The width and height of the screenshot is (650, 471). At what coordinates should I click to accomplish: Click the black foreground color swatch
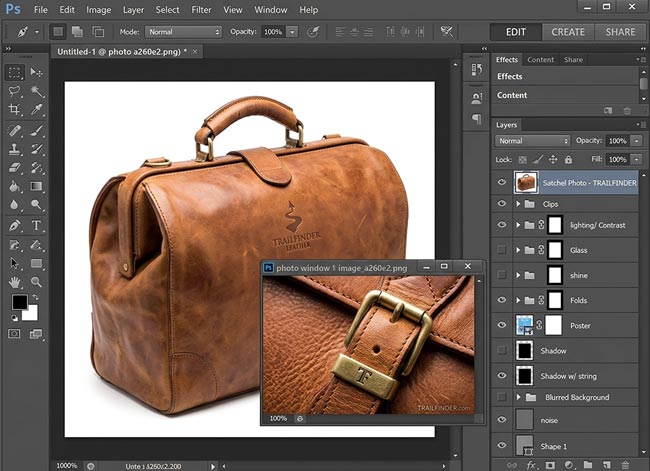tap(19, 302)
